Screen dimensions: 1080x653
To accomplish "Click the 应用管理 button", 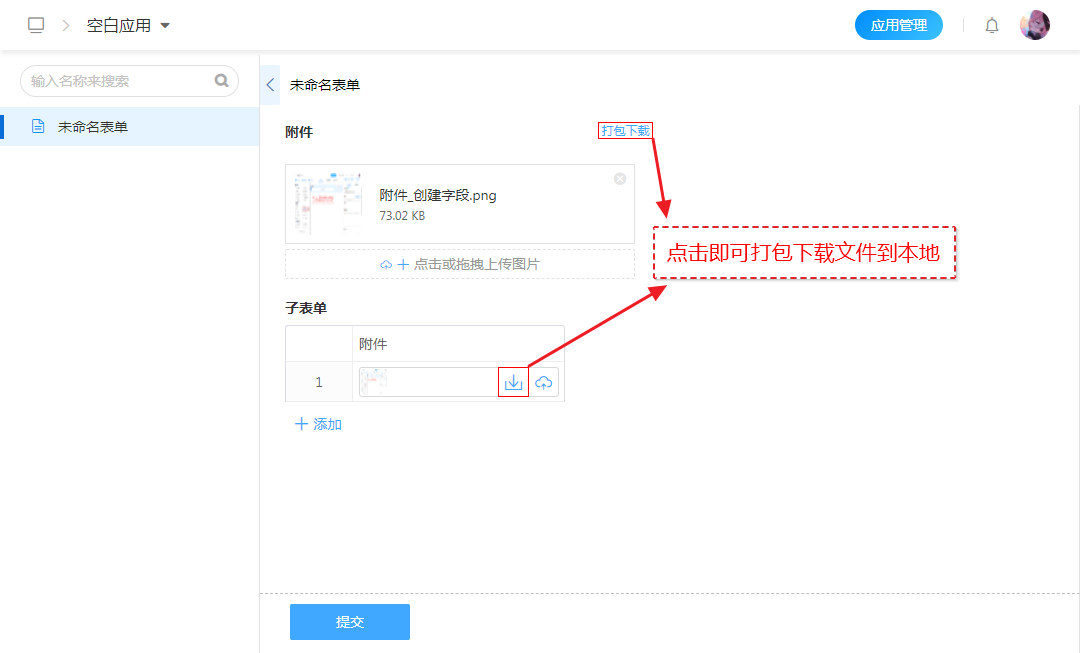I will pos(898,25).
